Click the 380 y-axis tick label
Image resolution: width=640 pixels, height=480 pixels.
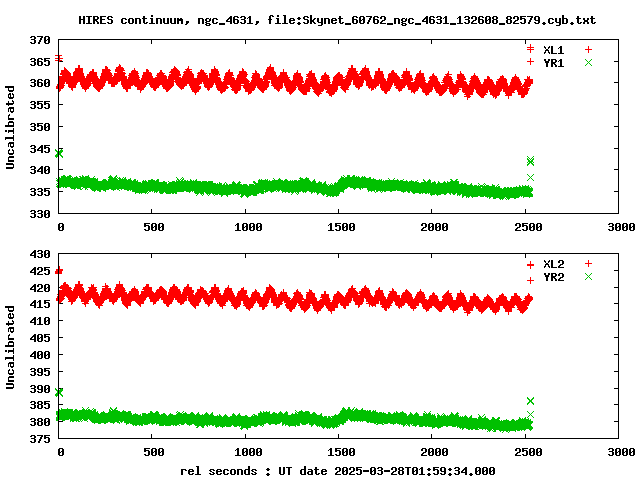point(40,422)
